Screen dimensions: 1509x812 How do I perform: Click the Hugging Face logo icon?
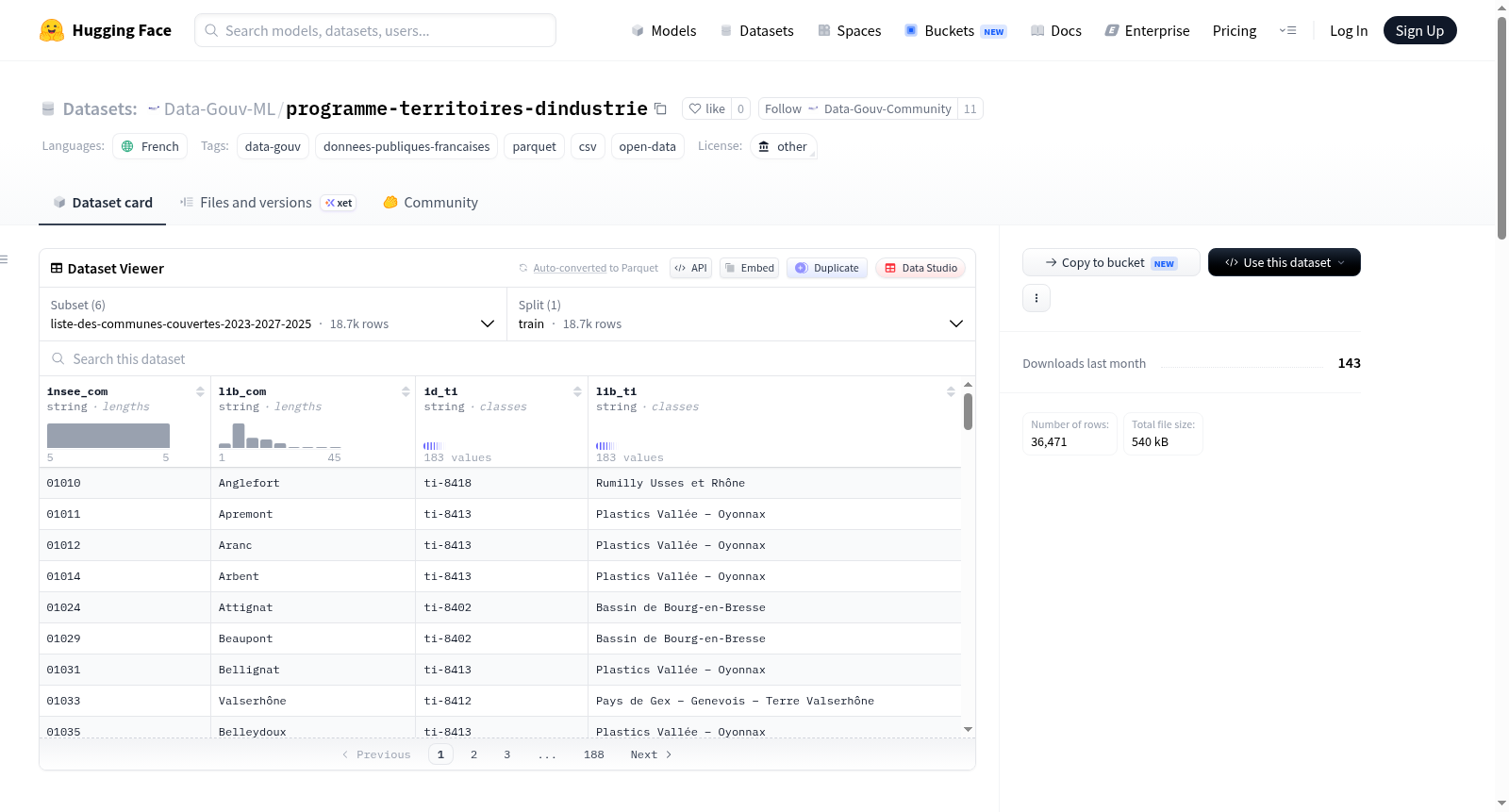tap(52, 30)
